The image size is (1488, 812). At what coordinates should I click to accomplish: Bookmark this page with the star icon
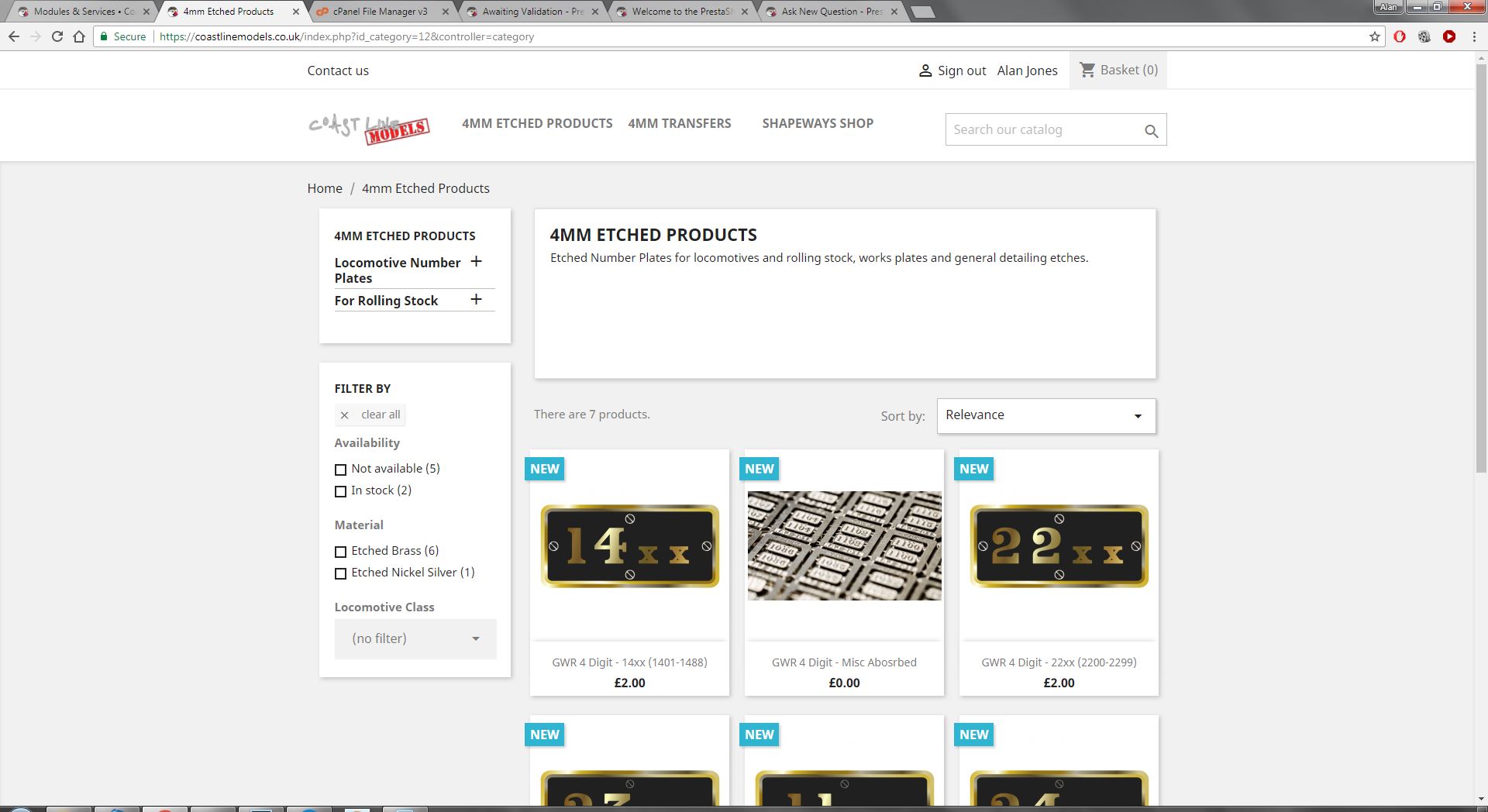1375,36
